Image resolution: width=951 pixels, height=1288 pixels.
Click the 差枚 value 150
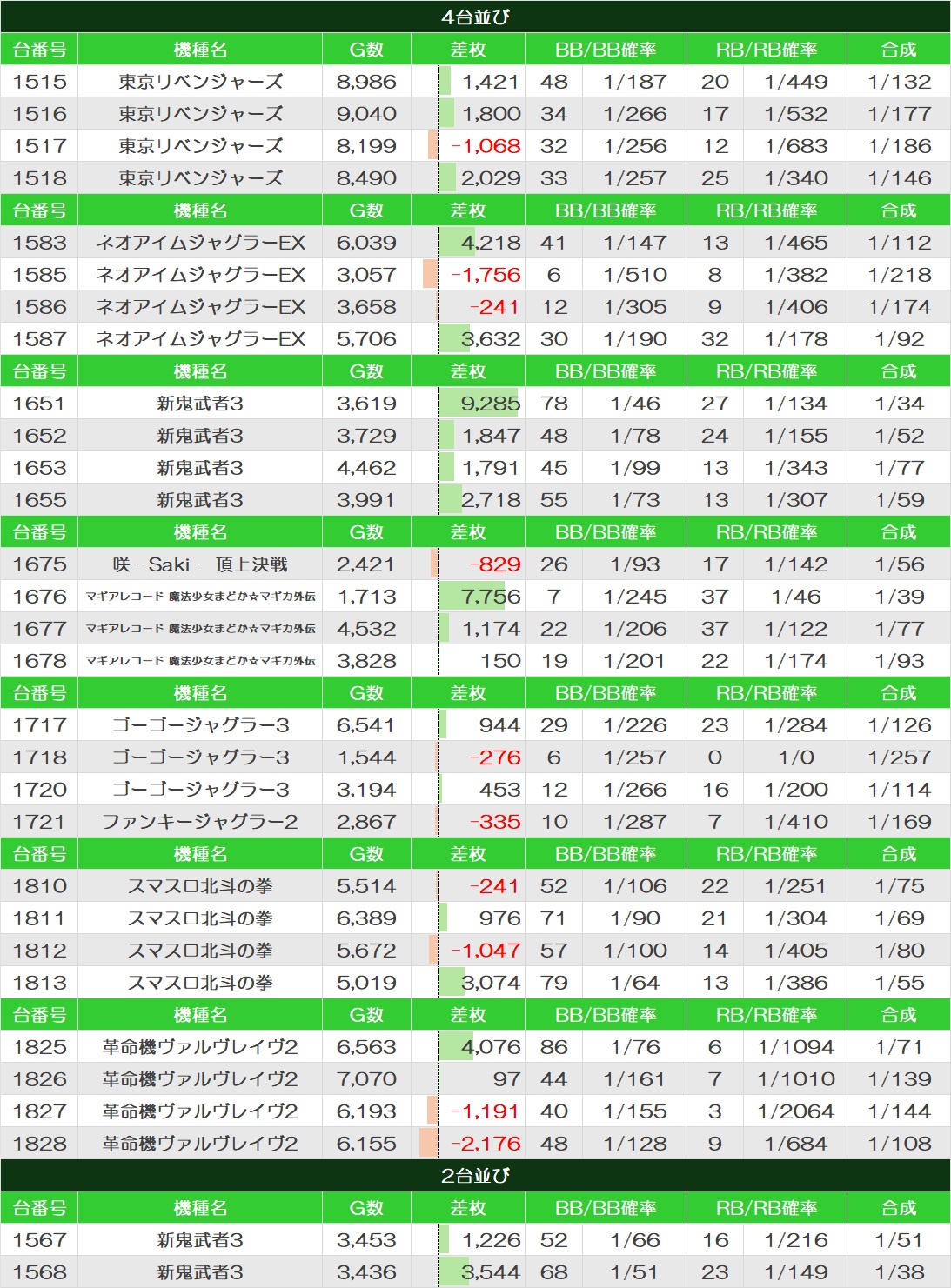tap(500, 661)
